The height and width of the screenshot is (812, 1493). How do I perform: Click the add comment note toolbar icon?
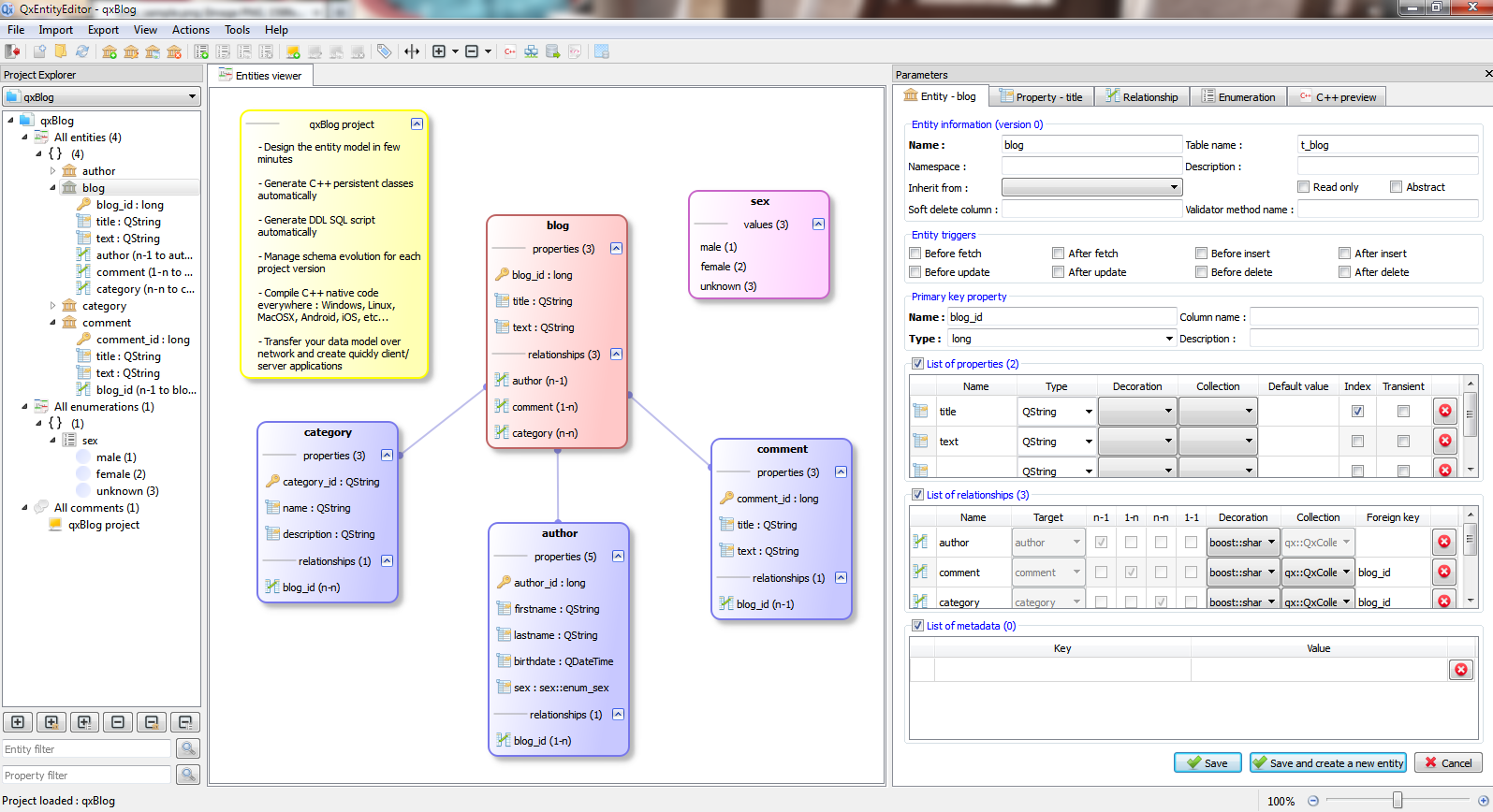[x=293, y=51]
